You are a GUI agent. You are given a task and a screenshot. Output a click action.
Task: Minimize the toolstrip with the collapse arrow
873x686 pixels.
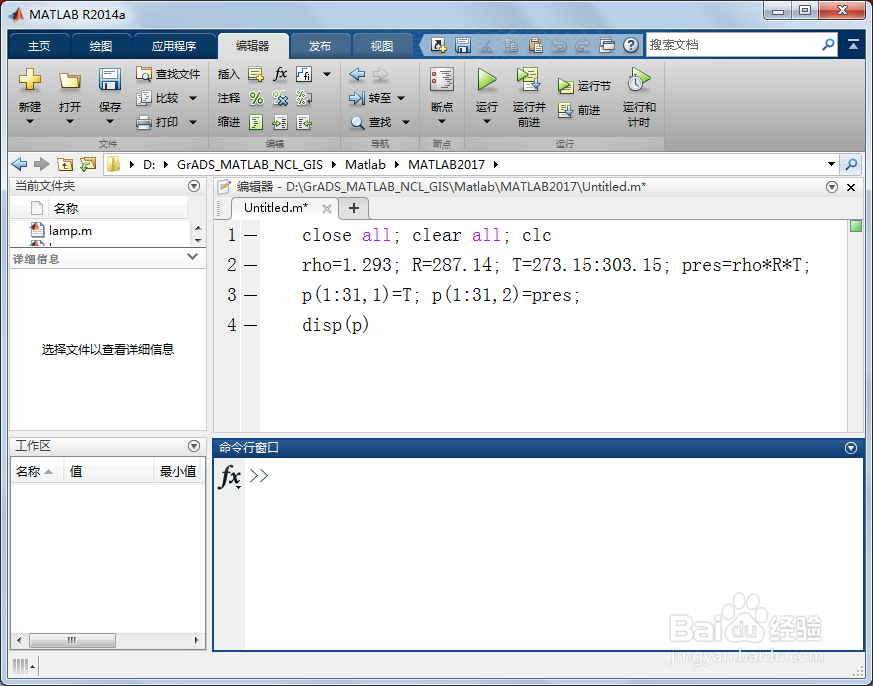coord(853,45)
